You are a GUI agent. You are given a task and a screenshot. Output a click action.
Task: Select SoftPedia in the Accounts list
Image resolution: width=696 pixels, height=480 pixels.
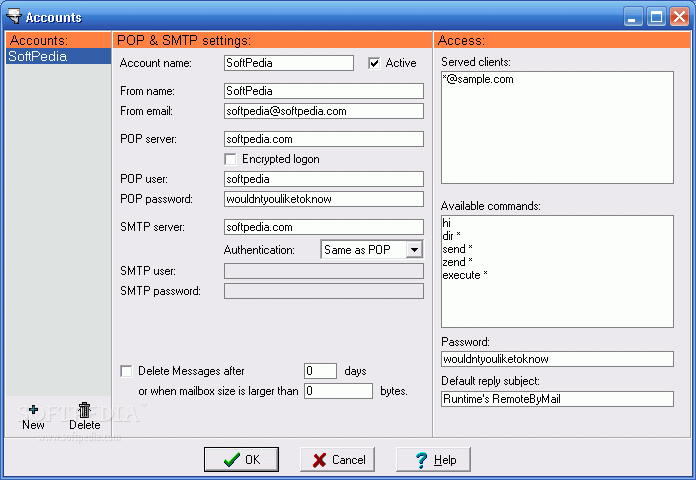(59, 56)
